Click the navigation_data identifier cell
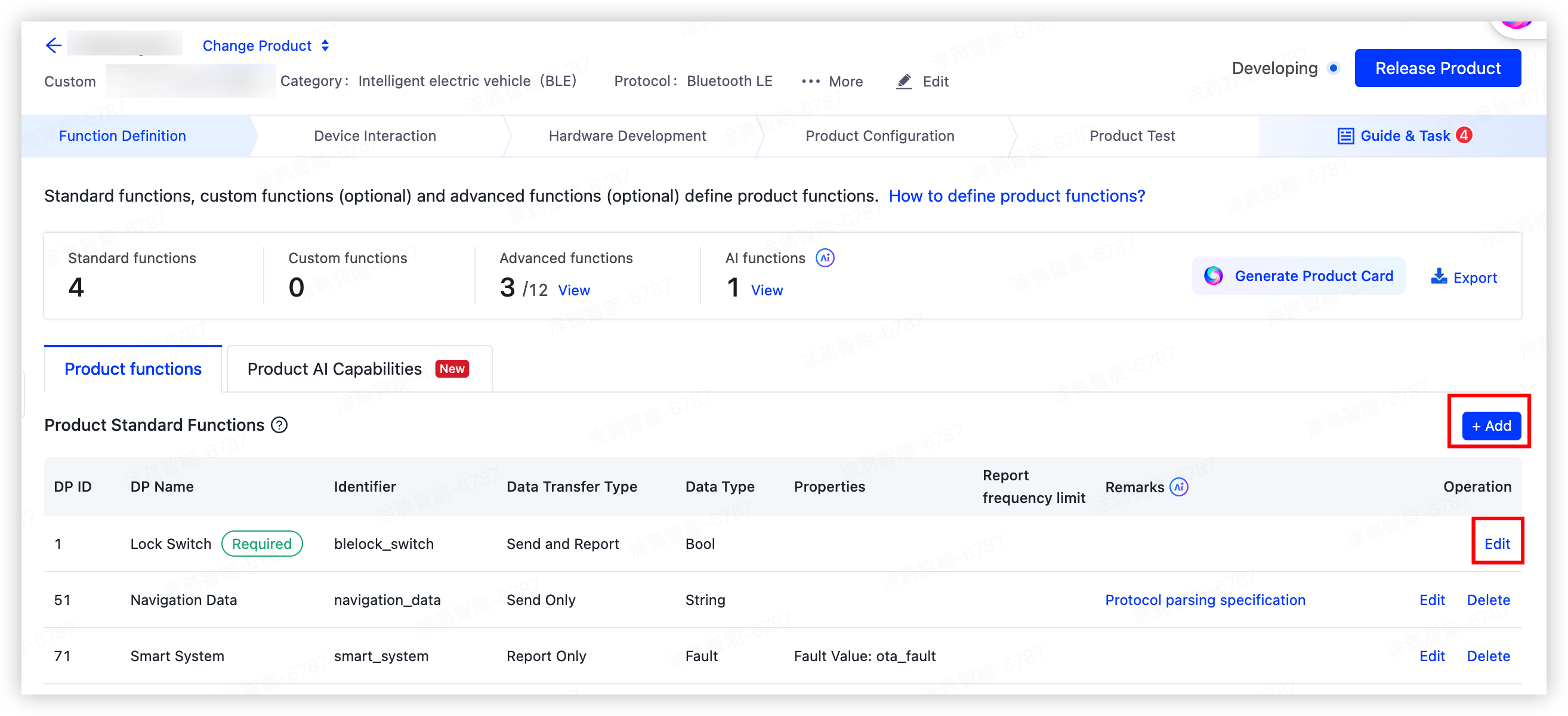Viewport: 1568px width, 716px height. (387, 600)
